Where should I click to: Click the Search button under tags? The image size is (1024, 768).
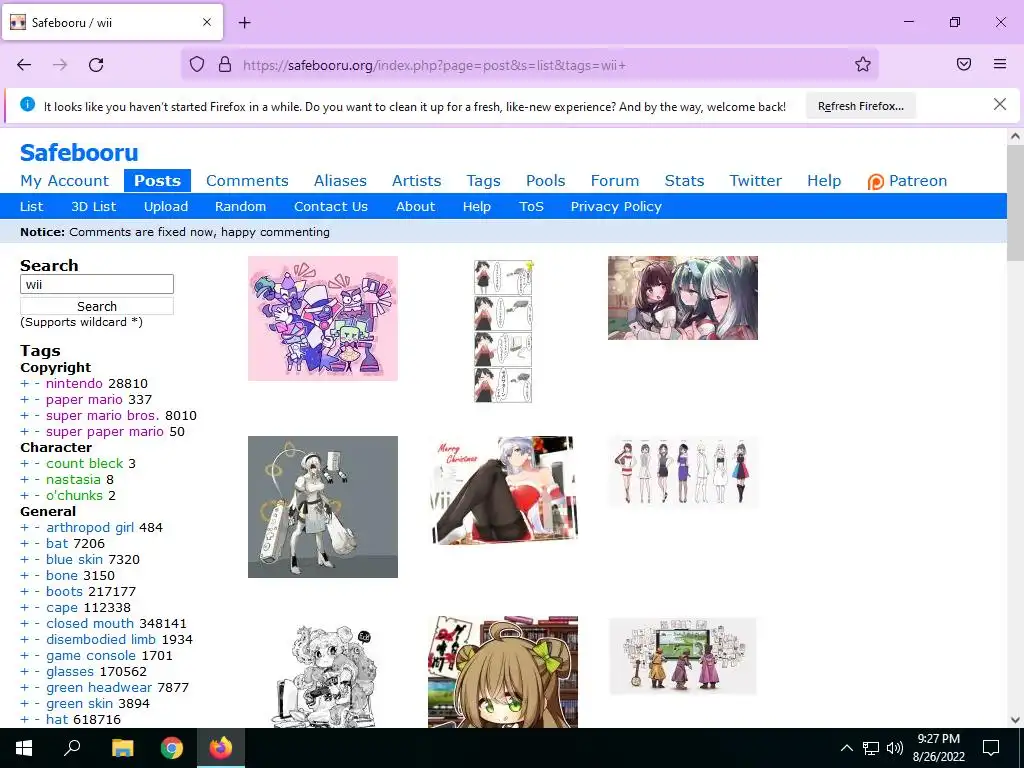click(97, 306)
